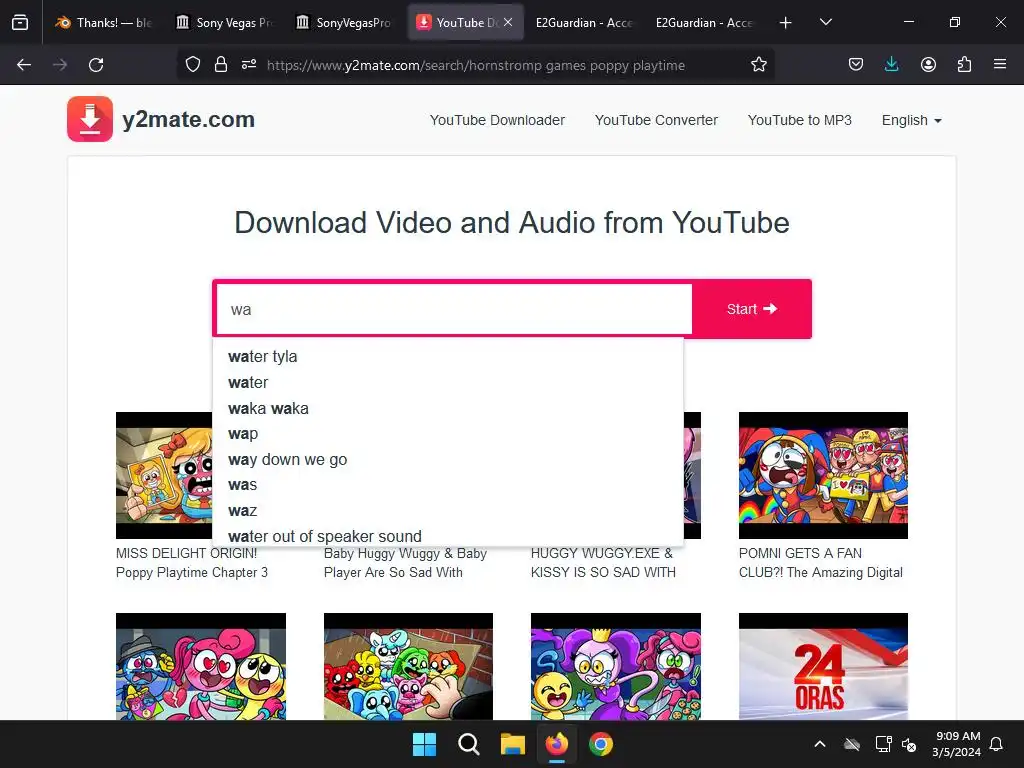
Task: Open the Firefox downloads panel
Action: (891, 65)
